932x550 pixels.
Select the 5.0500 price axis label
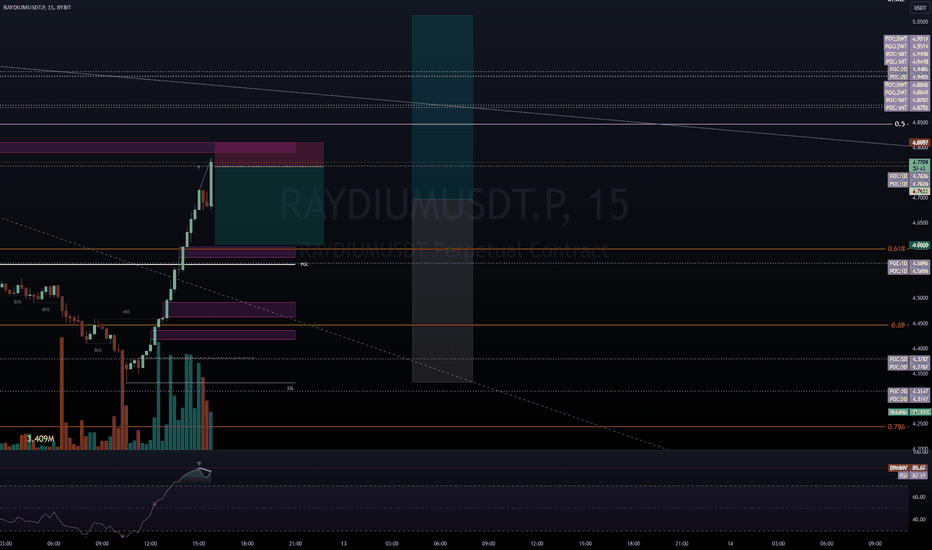click(920, 21)
